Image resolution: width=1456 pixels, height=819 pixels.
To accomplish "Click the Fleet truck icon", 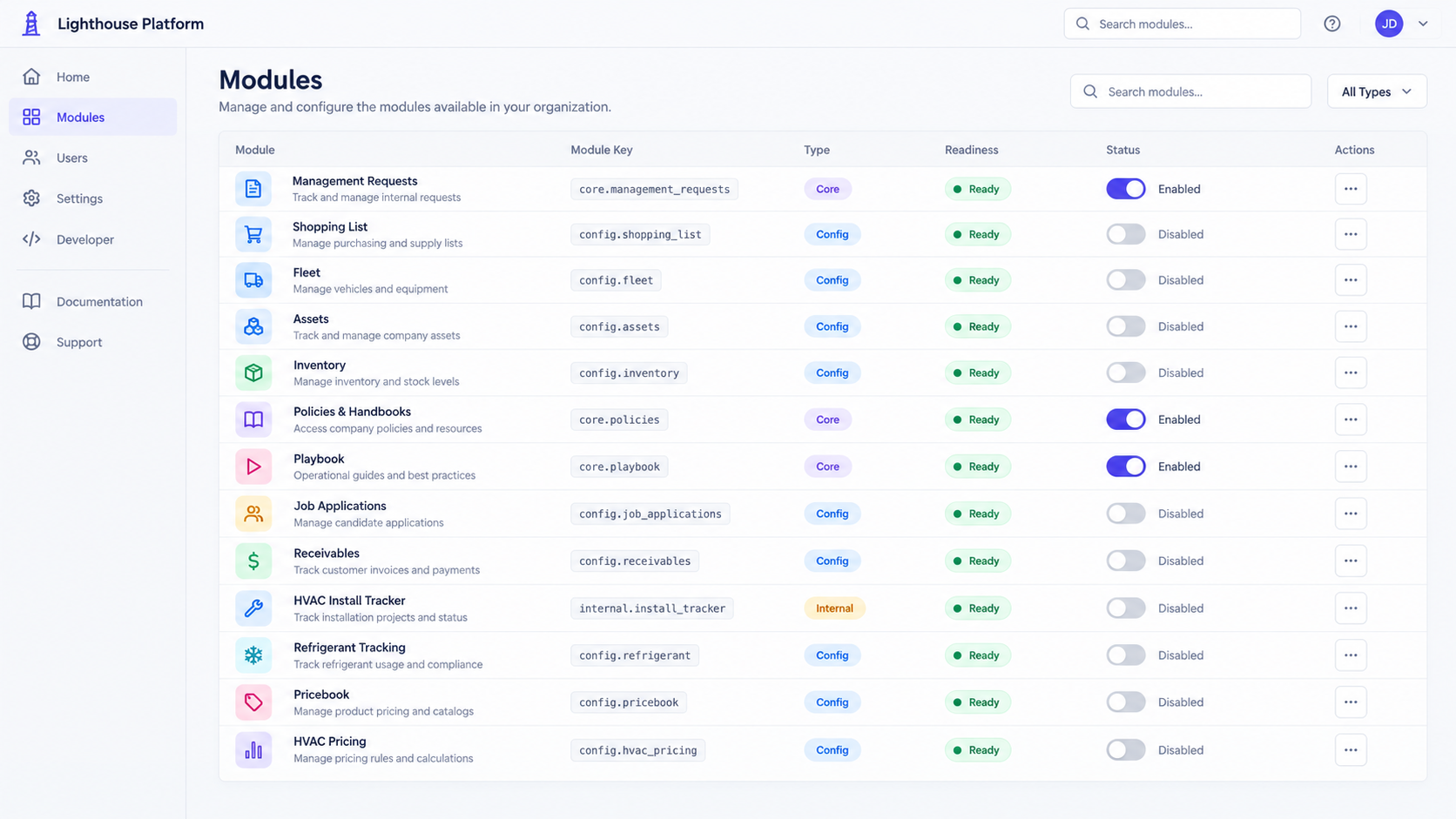I will [x=253, y=280].
